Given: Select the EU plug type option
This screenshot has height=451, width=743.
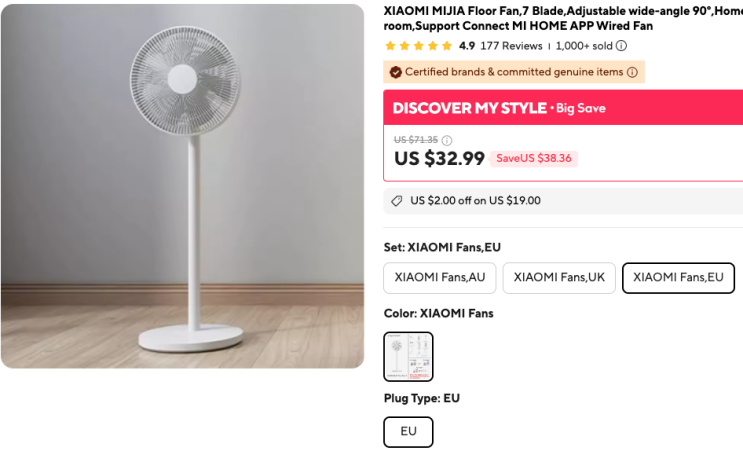Looking at the screenshot, I should (408, 432).
